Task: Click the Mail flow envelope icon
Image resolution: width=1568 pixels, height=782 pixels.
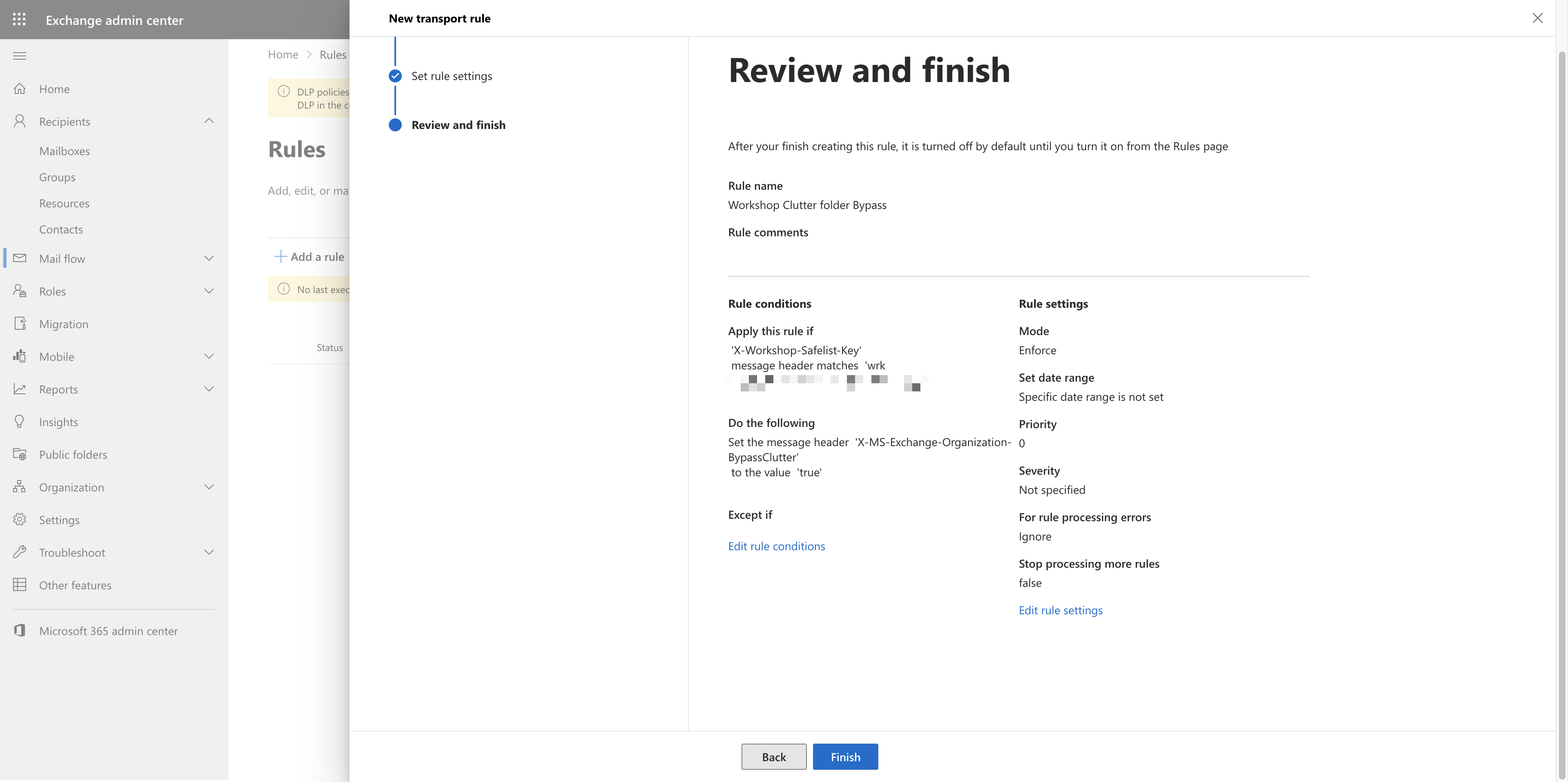Action: (x=20, y=258)
